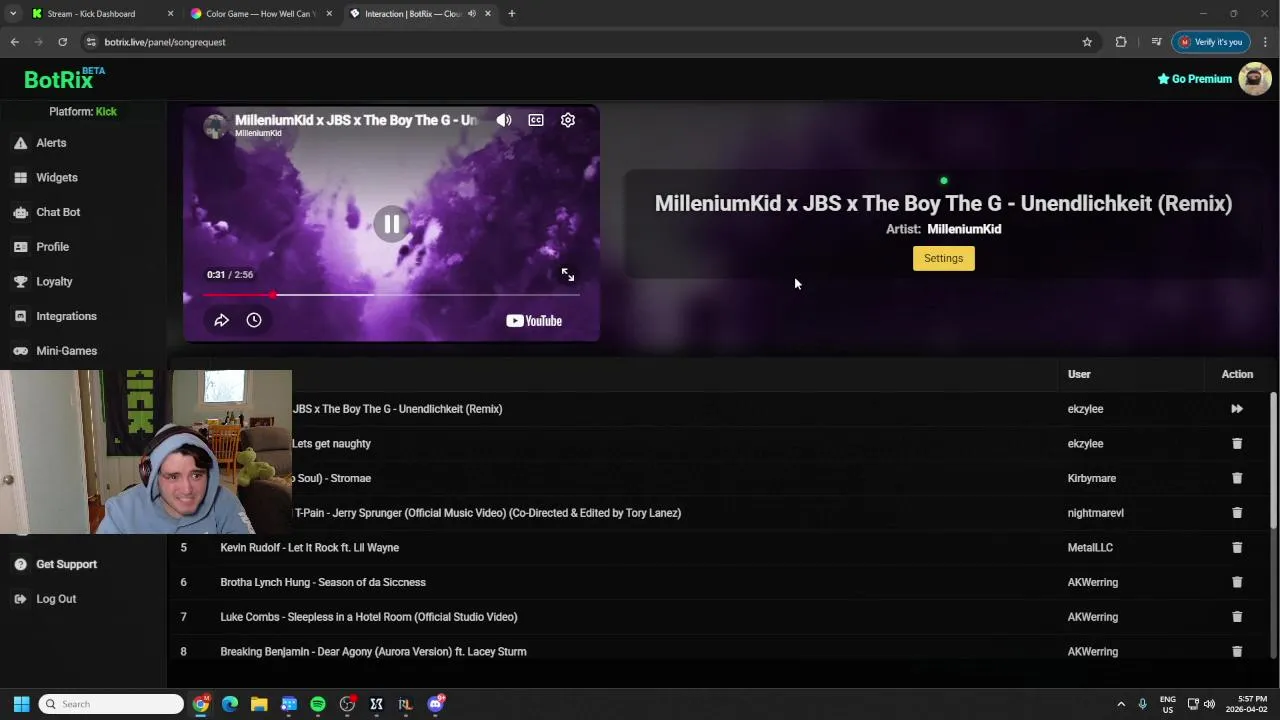The height and width of the screenshot is (720, 1280).
Task: Open a new browser tab
Action: point(511,14)
